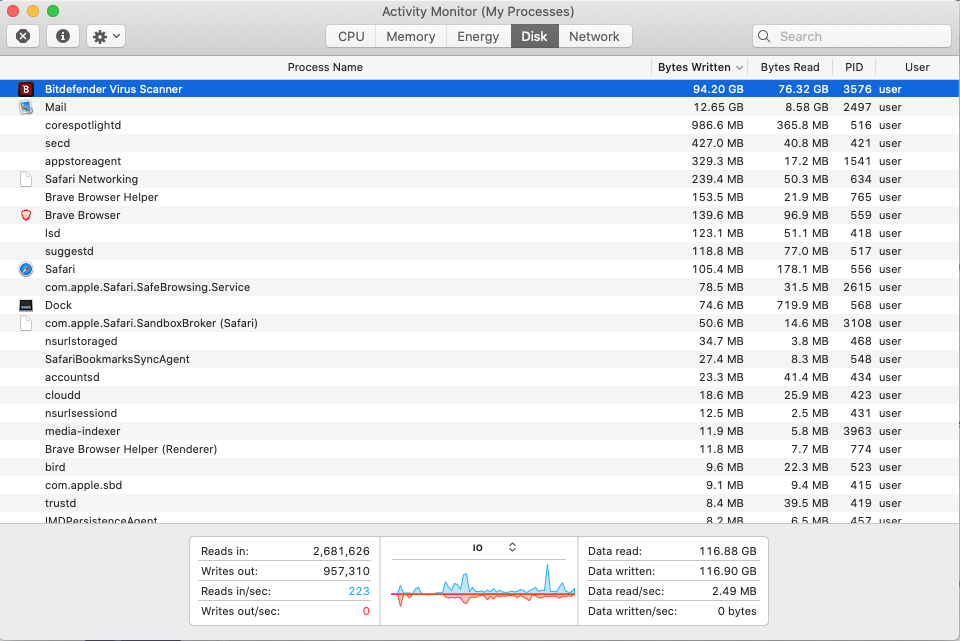The image size is (960, 641).
Task: Switch graph type with IO stepper
Action: pyautogui.click(x=512, y=547)
